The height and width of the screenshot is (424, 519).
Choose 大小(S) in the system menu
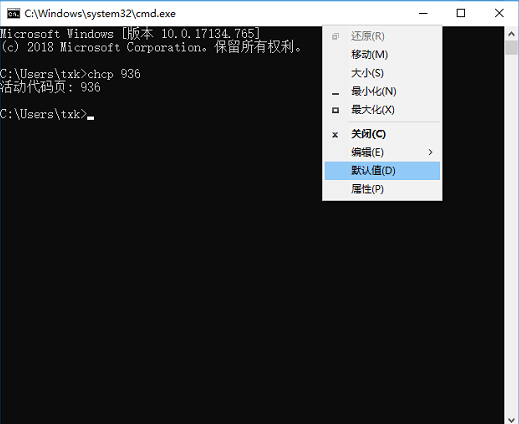coord(382,73)
